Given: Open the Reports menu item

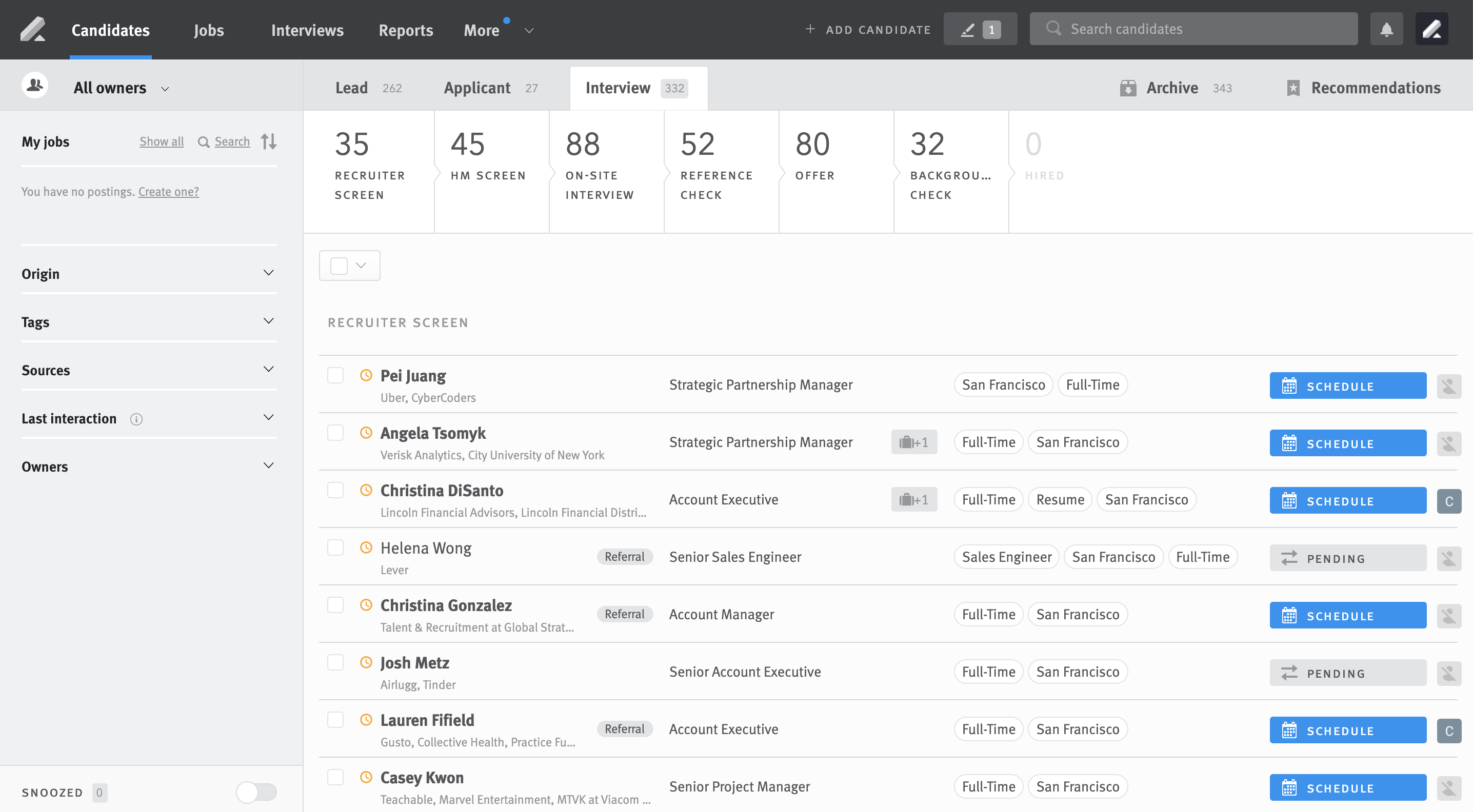Looking at the screenshot, I should (405, 30).
